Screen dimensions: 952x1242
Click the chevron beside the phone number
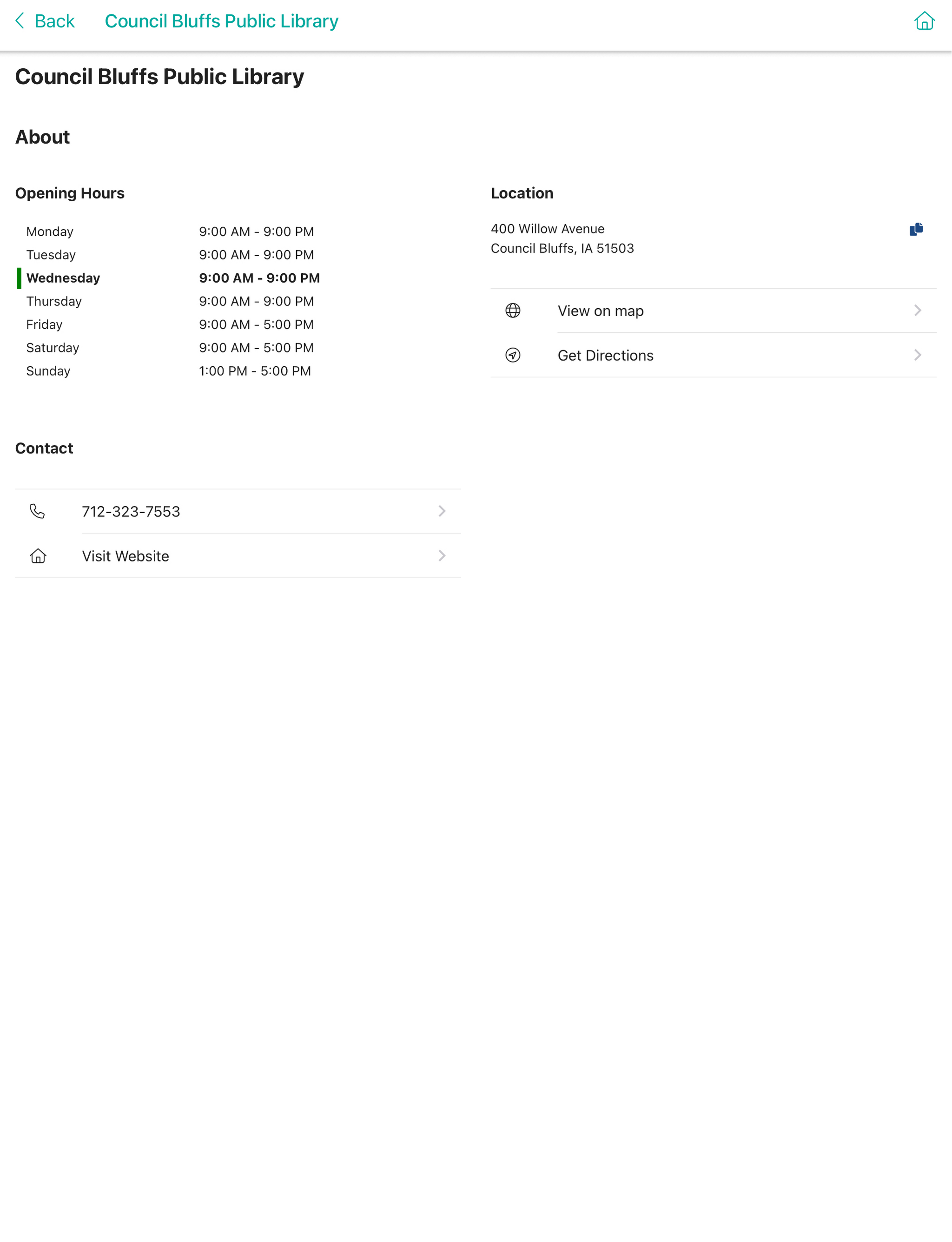pyautogui.click(x=442, y=512)
